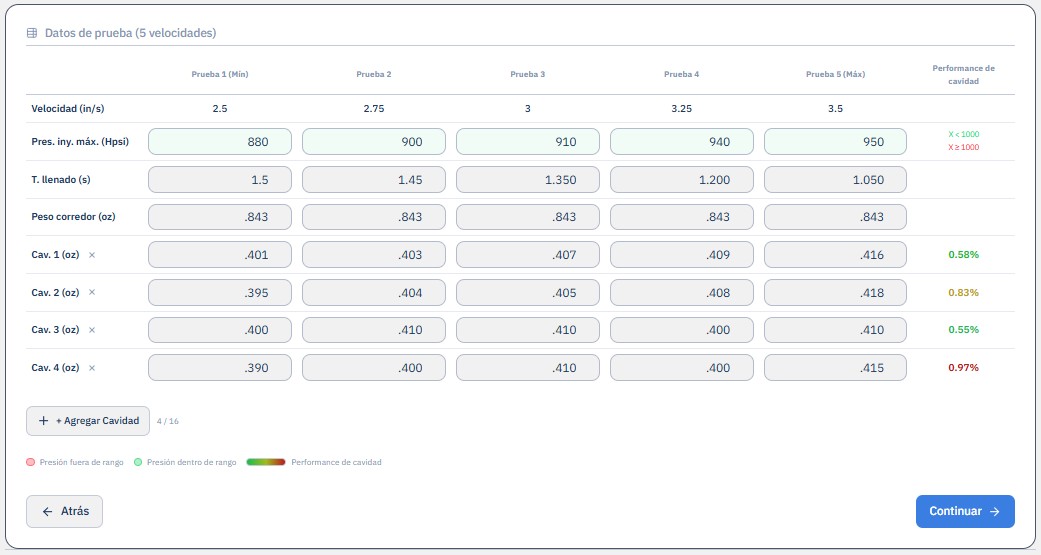Click the Performance de cavidad header
The image size is (1041, 555).
(x=963, y=74)
